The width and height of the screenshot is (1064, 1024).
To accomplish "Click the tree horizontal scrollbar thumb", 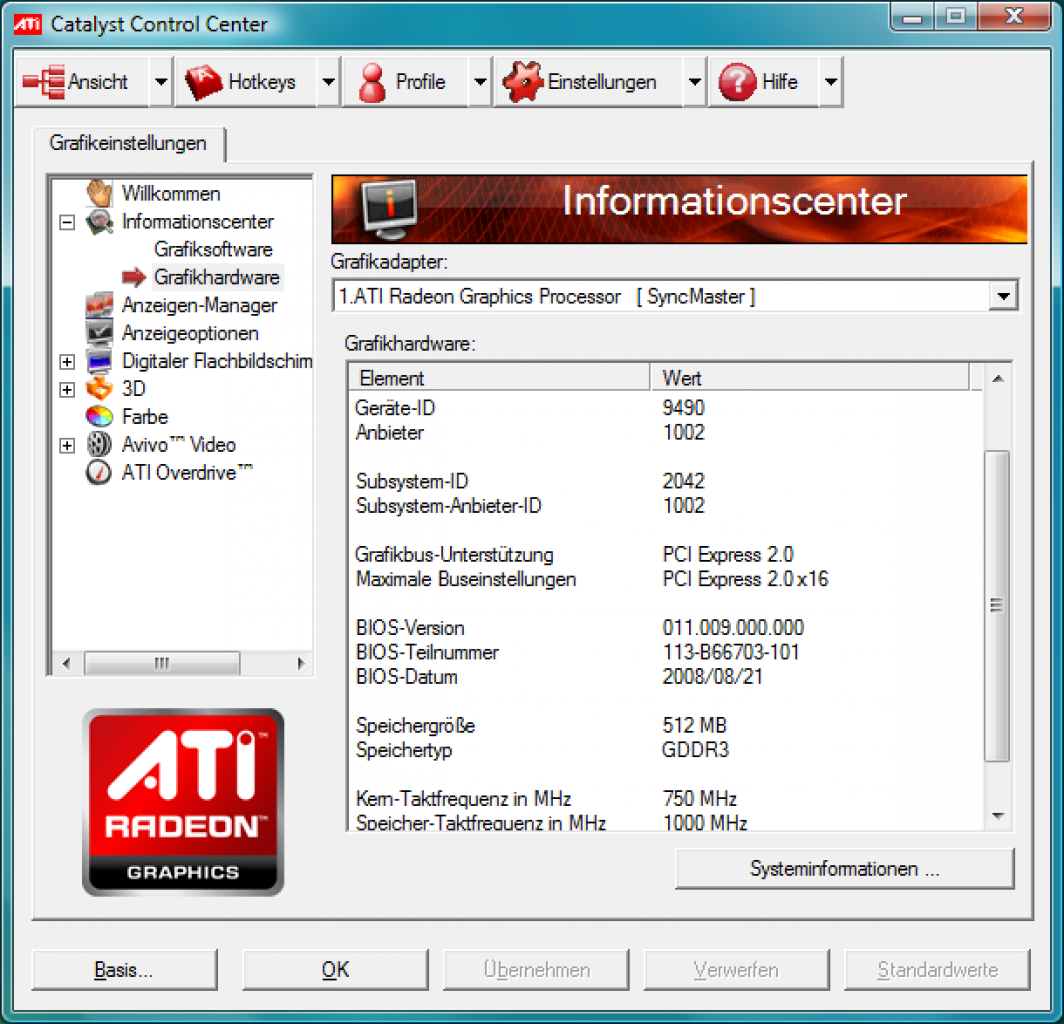I will [162, 663].
